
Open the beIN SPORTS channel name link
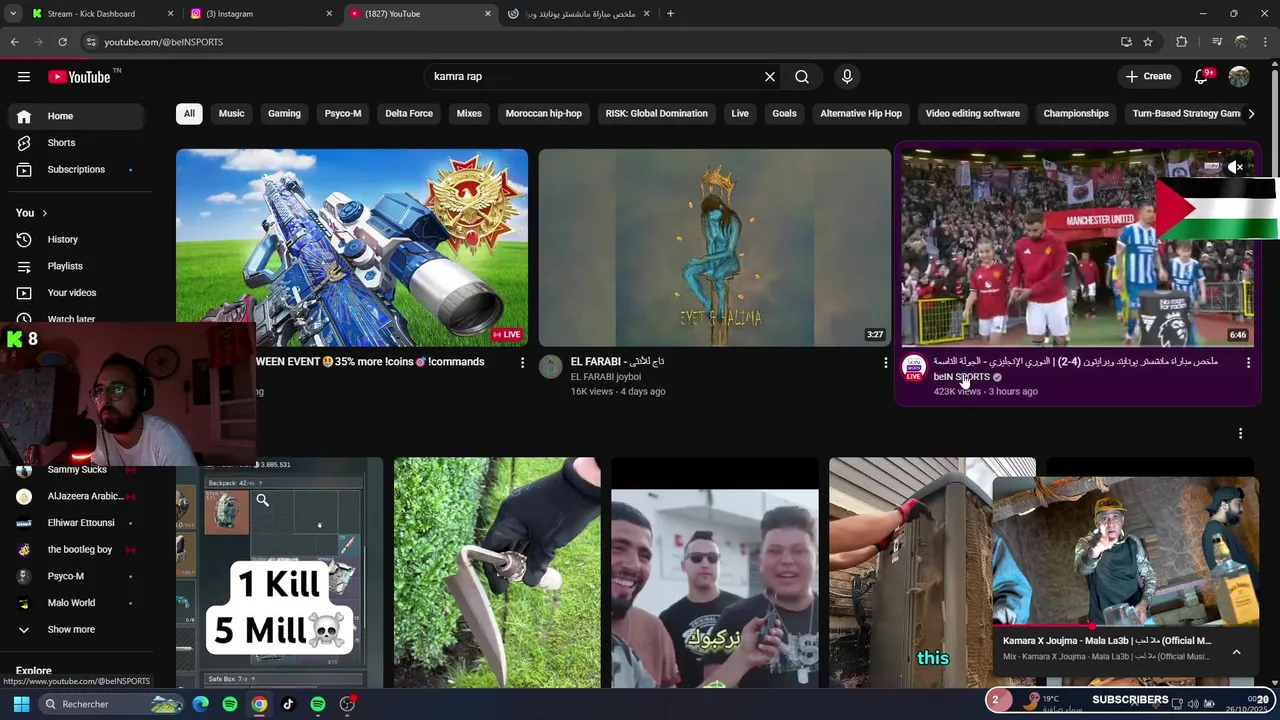pyautogui.click(x=961, y=377)
